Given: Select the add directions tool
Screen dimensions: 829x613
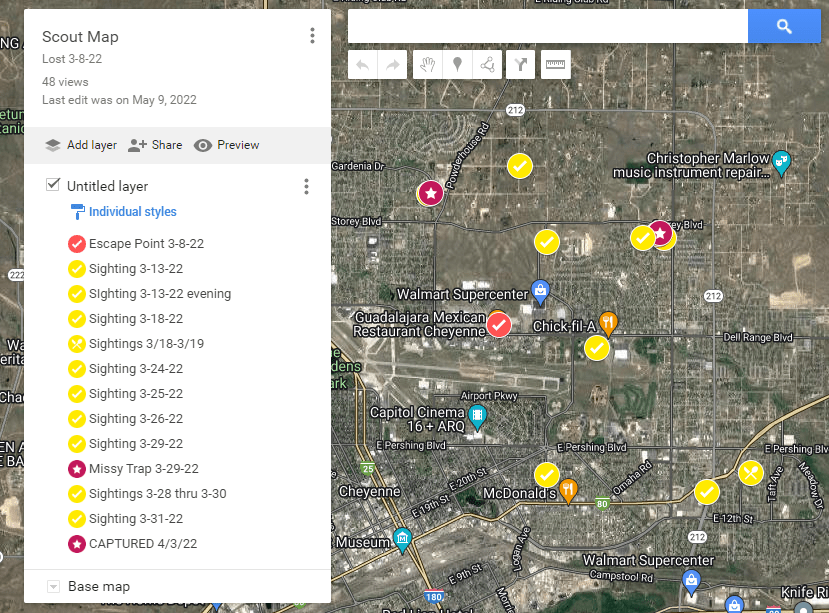Looking at the screenshot, I should point(521,65).
